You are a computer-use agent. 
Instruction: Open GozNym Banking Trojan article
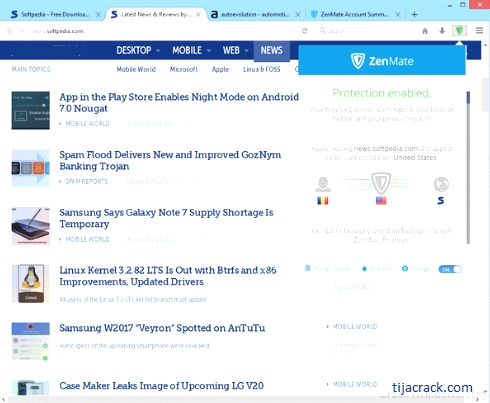pyautogui.click(x=170, y=160)
